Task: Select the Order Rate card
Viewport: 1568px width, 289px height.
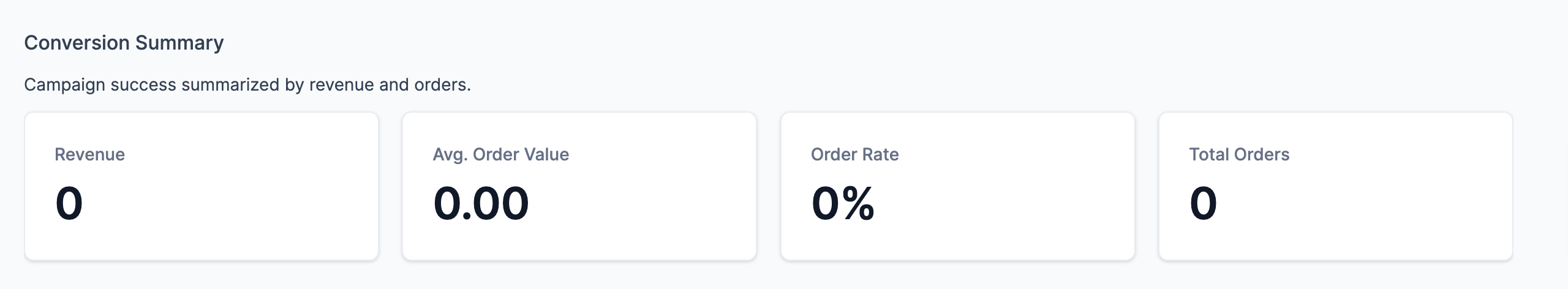Action: (x=958, y=186)
